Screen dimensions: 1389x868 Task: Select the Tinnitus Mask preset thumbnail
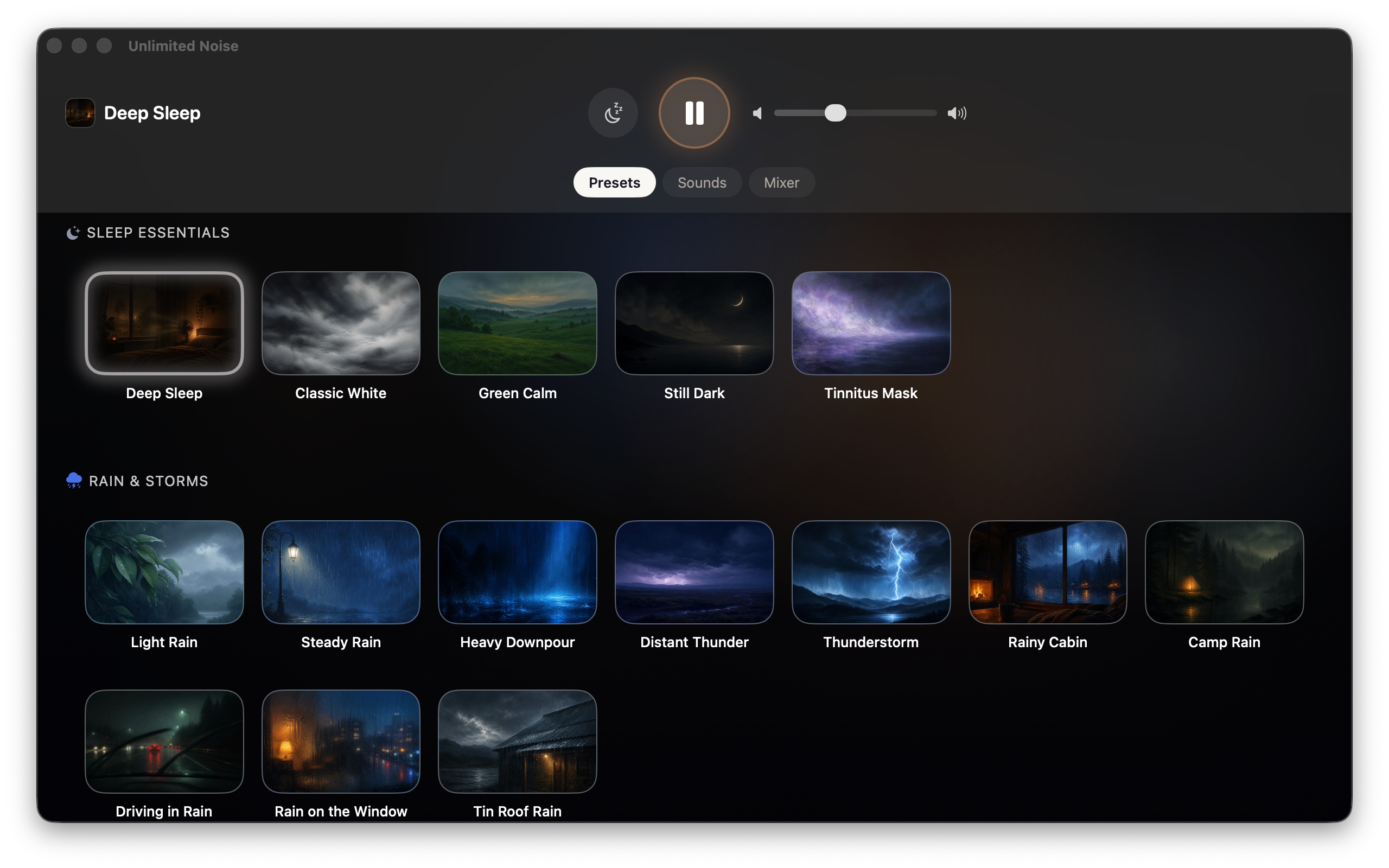coord(871,323)
